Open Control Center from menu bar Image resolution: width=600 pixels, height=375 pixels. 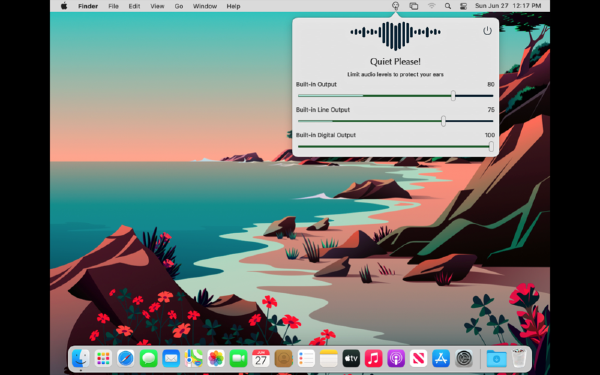(463, 6)
